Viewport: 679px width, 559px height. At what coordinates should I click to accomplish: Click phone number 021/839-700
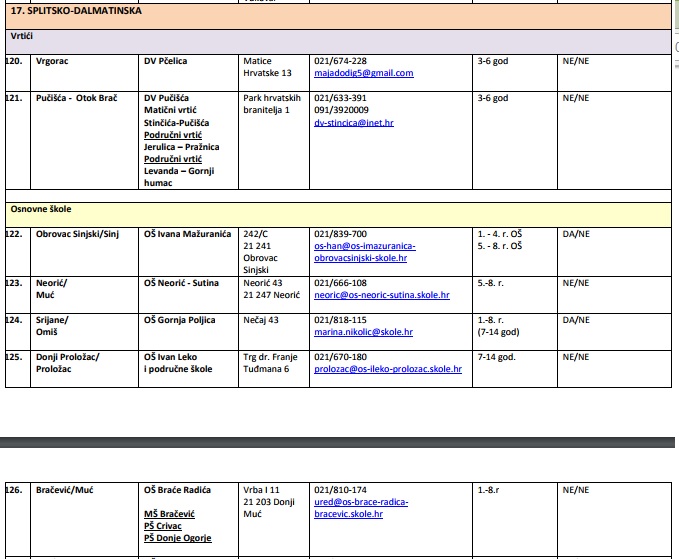pos(340,234)
